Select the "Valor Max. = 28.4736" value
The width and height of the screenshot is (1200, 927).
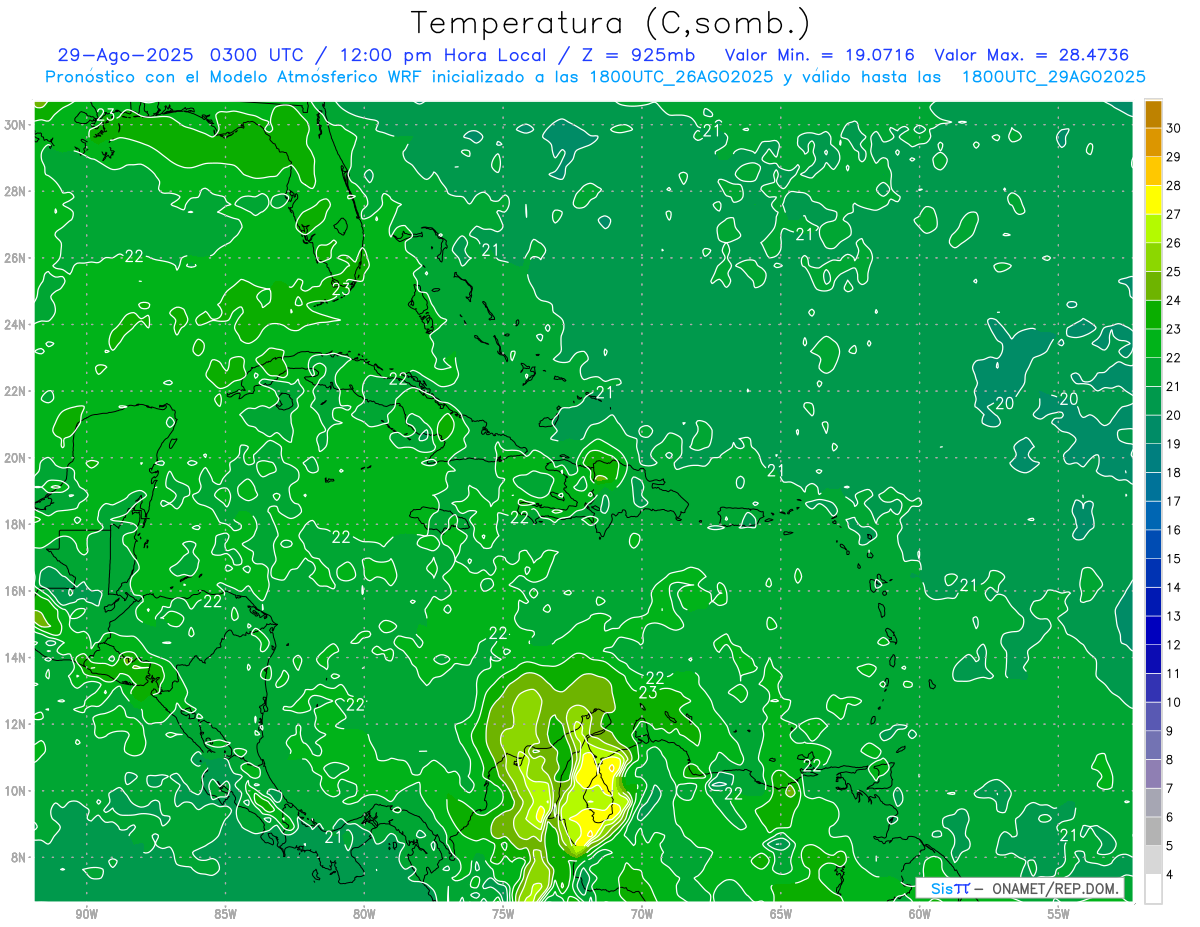tap(1030, 55)
